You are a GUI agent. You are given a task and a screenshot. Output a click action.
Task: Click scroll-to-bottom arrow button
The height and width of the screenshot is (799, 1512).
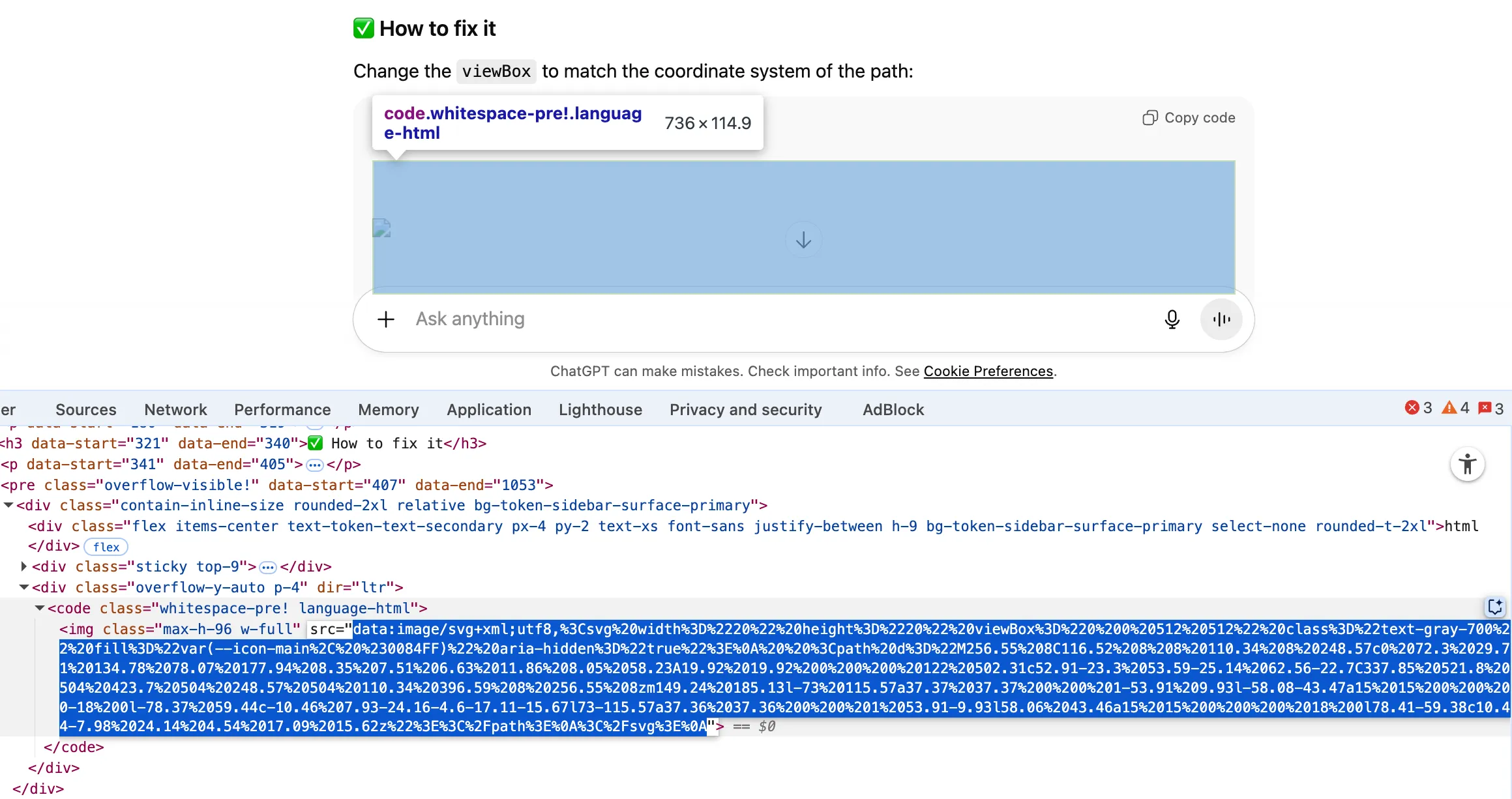[x=803, y=240]
